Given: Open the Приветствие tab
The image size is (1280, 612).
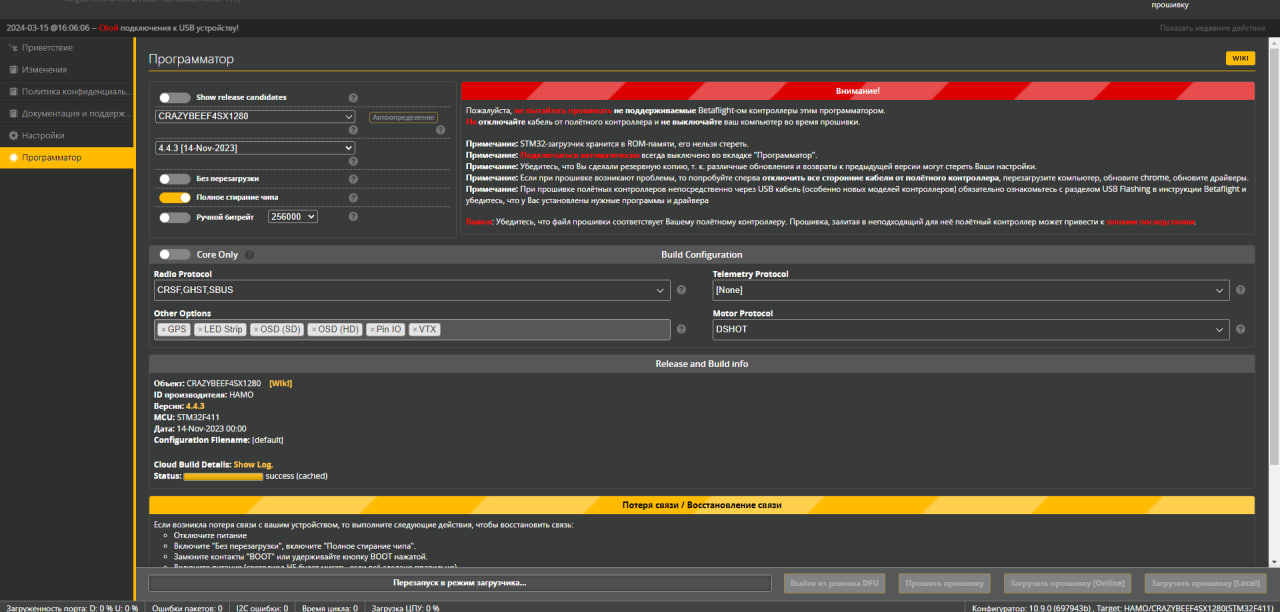Looking at the screenshot, I should coord(67,47).
